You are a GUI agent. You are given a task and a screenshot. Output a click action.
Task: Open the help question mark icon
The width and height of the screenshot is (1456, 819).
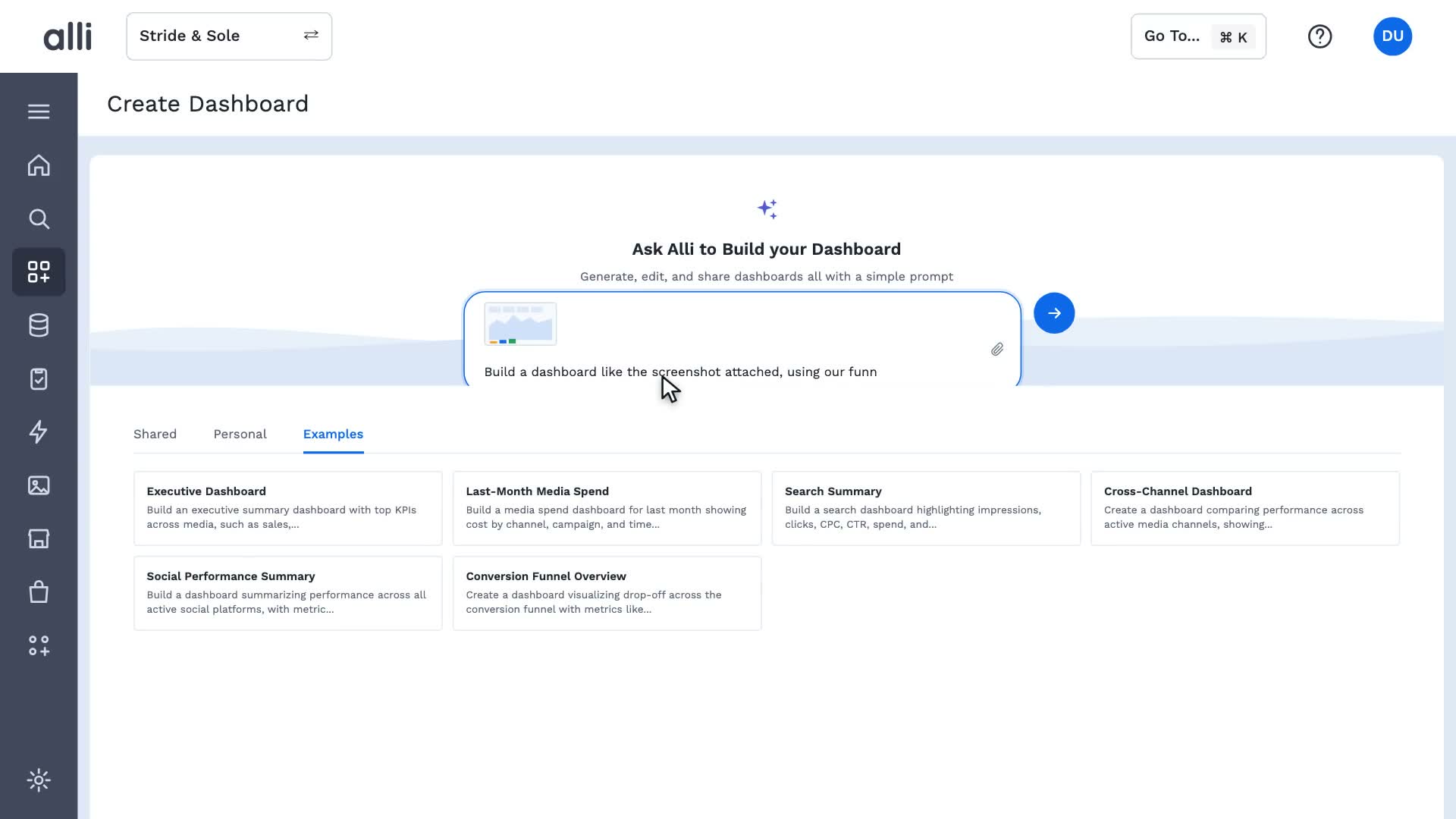(x=1320, y=36)
